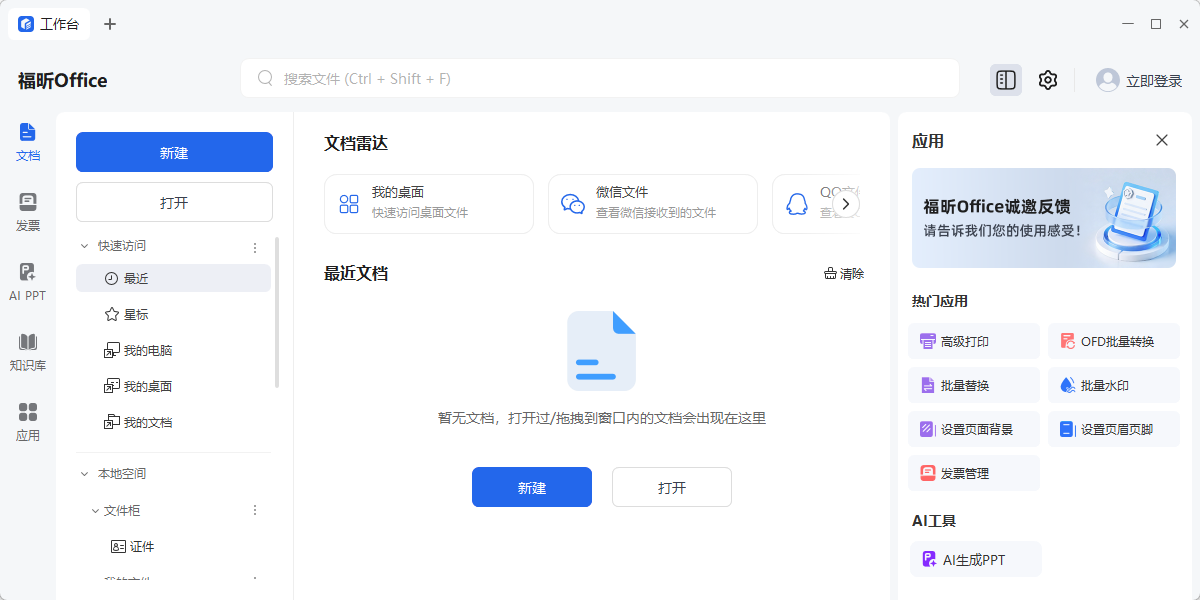
Task: Launch 批量水印 app
Action: point(1114,385)
